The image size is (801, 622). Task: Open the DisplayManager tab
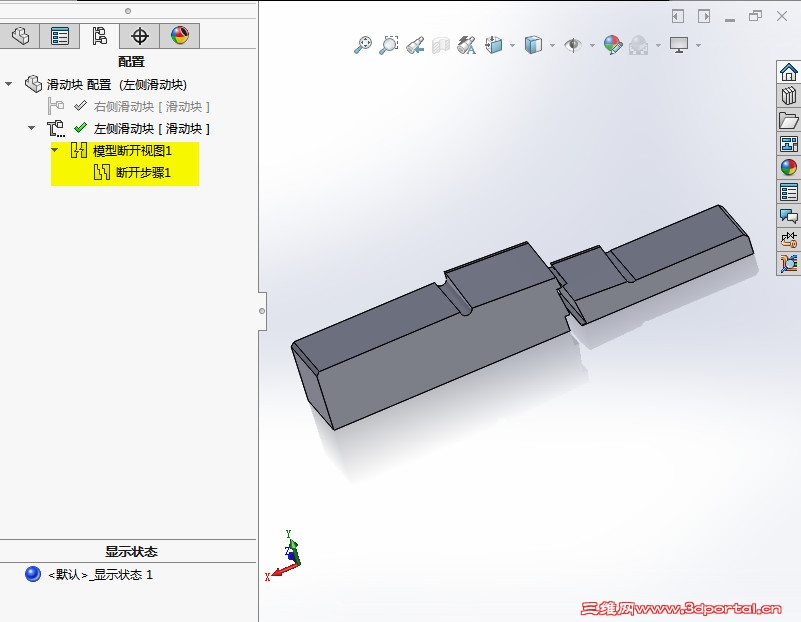(179, 36)
